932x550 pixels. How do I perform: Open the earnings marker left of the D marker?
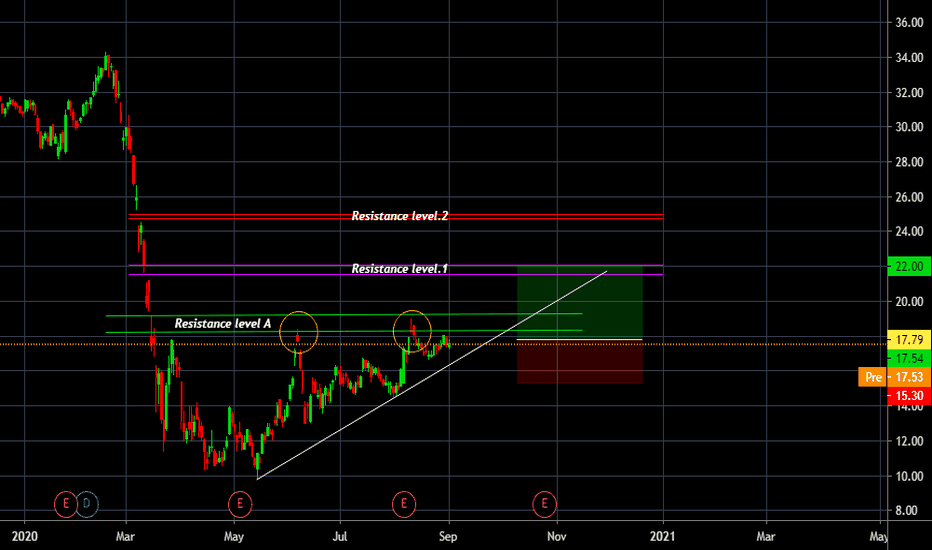65,504
